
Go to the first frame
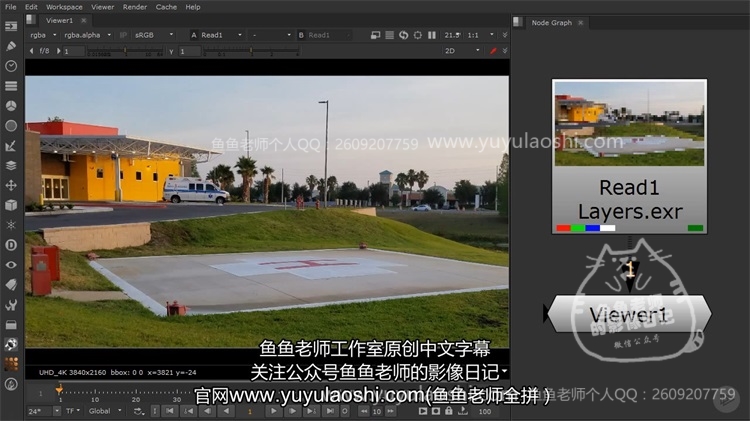tap(169, 411)
